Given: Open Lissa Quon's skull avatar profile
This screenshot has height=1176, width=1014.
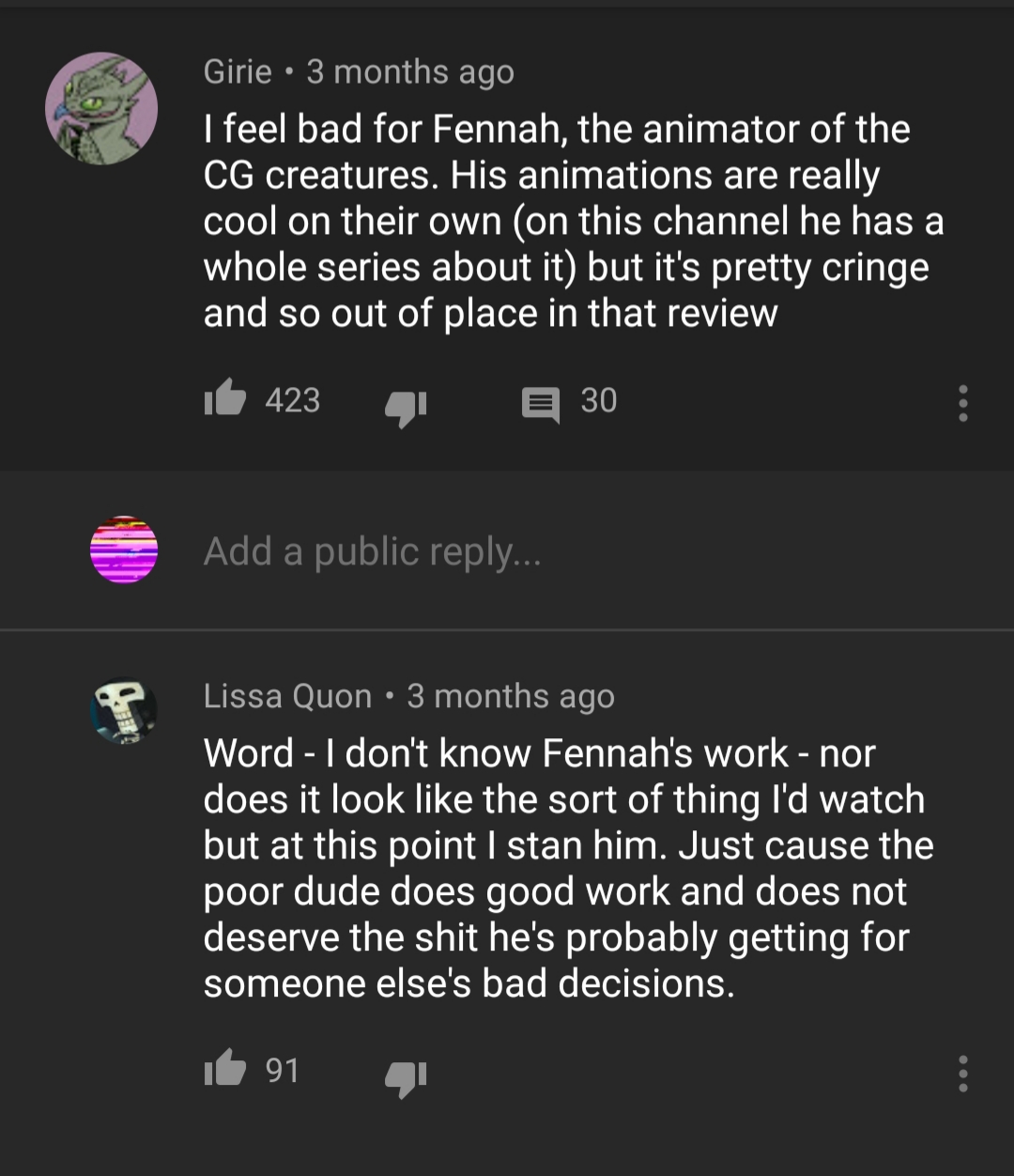Looking at the screenshot, I should click(x=124, y=711).
